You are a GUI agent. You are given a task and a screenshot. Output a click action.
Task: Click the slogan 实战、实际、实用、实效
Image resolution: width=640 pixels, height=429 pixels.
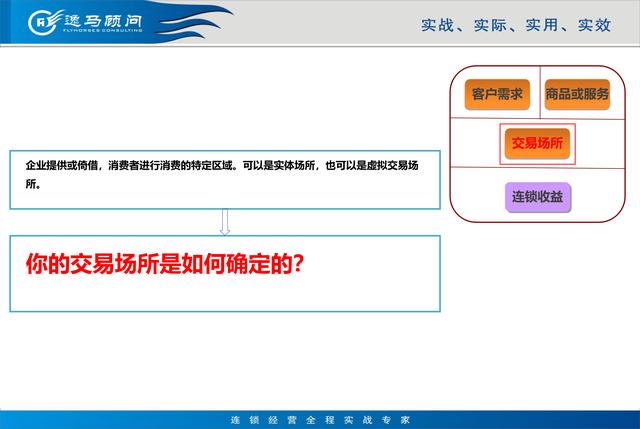516,25
